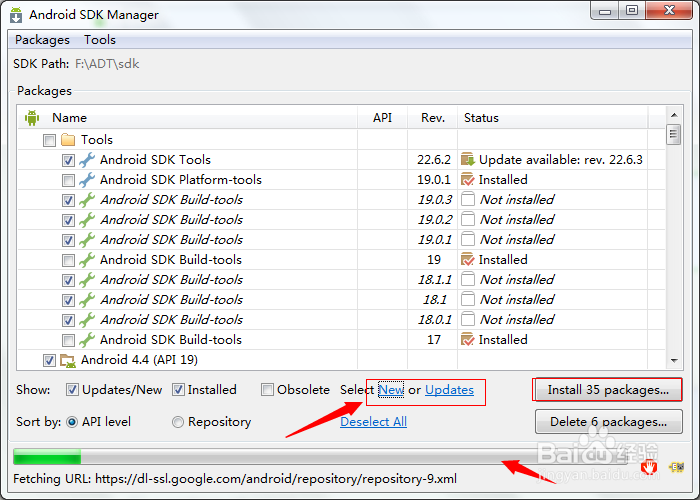Viewport: 700px width, 500px height.
Task: Click Build-tools 18.1 wrench icon
Action: (87, 300)
